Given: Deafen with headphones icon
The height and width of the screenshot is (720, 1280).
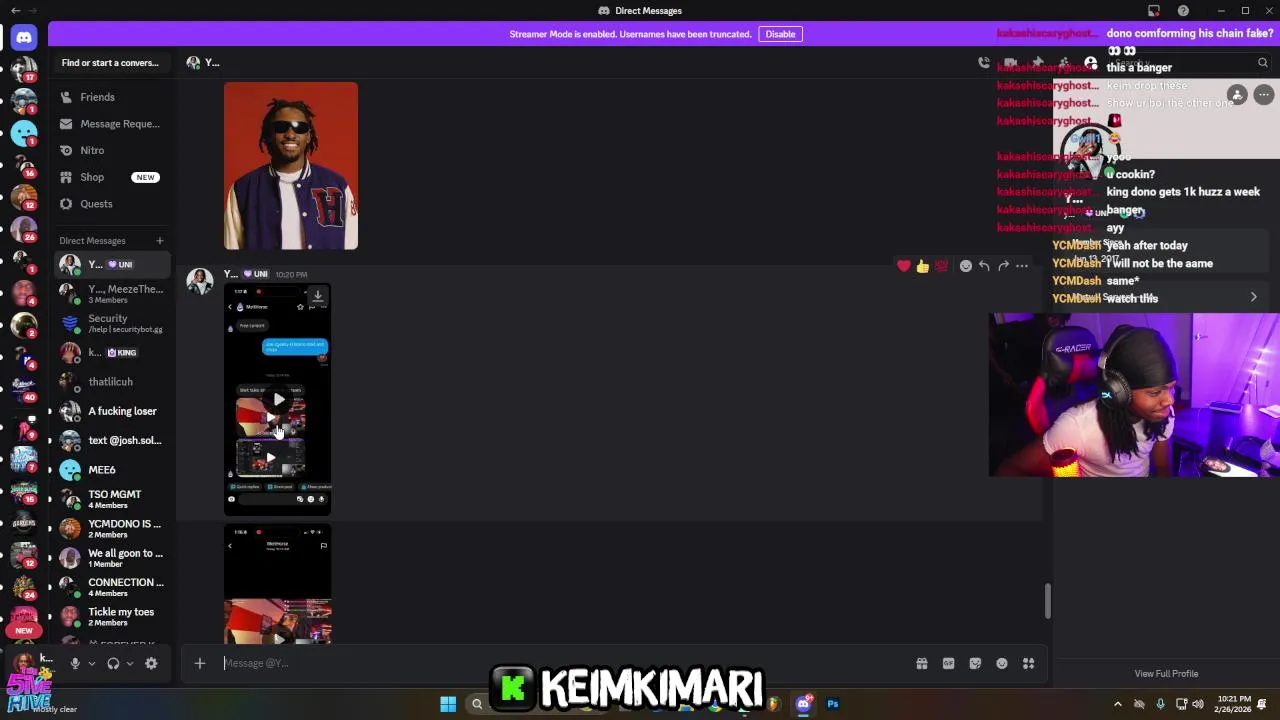Looking at the screenshot, I should tap(113, 663).
